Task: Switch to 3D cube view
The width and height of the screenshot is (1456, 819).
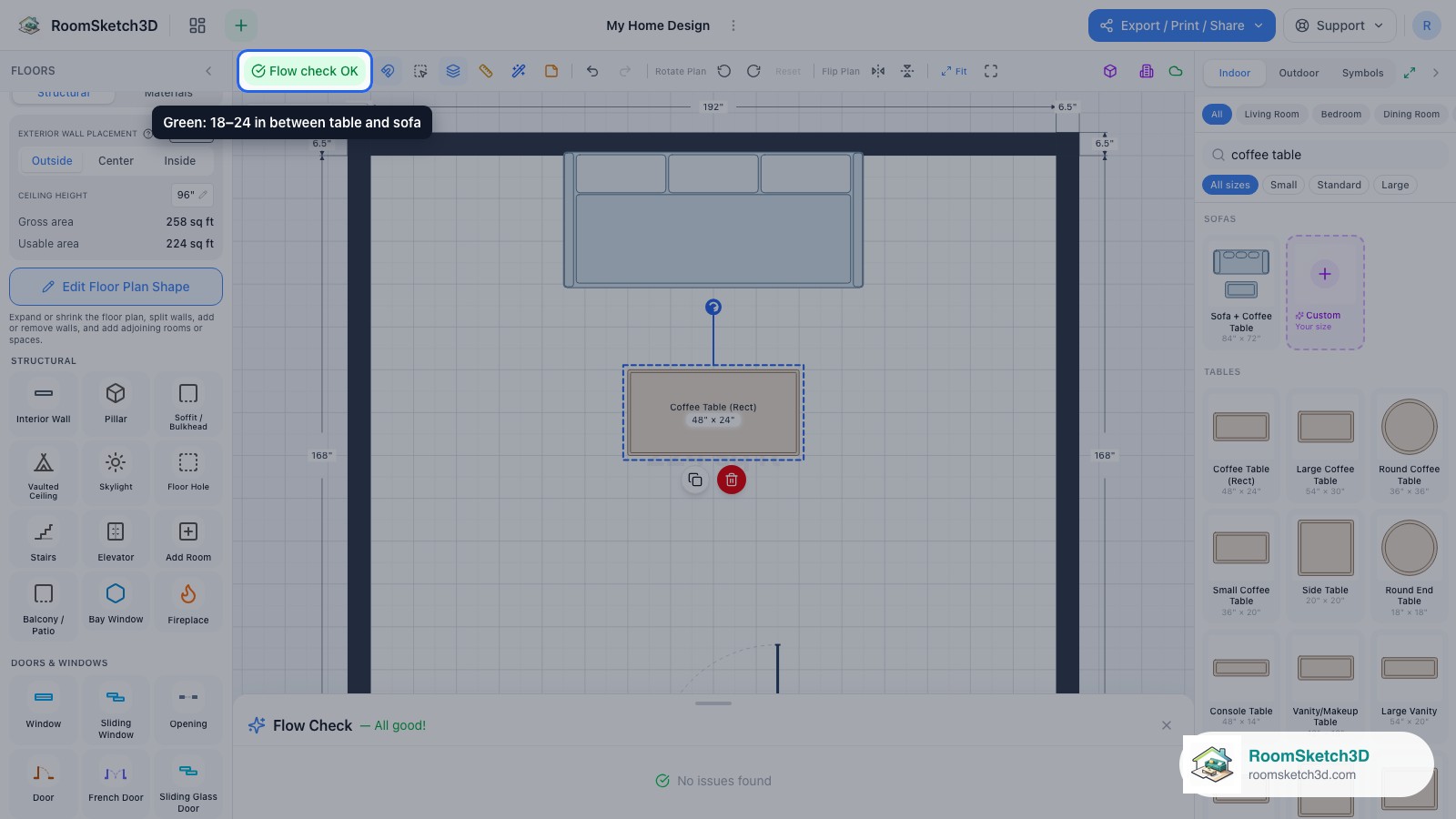Action: 1110,71
